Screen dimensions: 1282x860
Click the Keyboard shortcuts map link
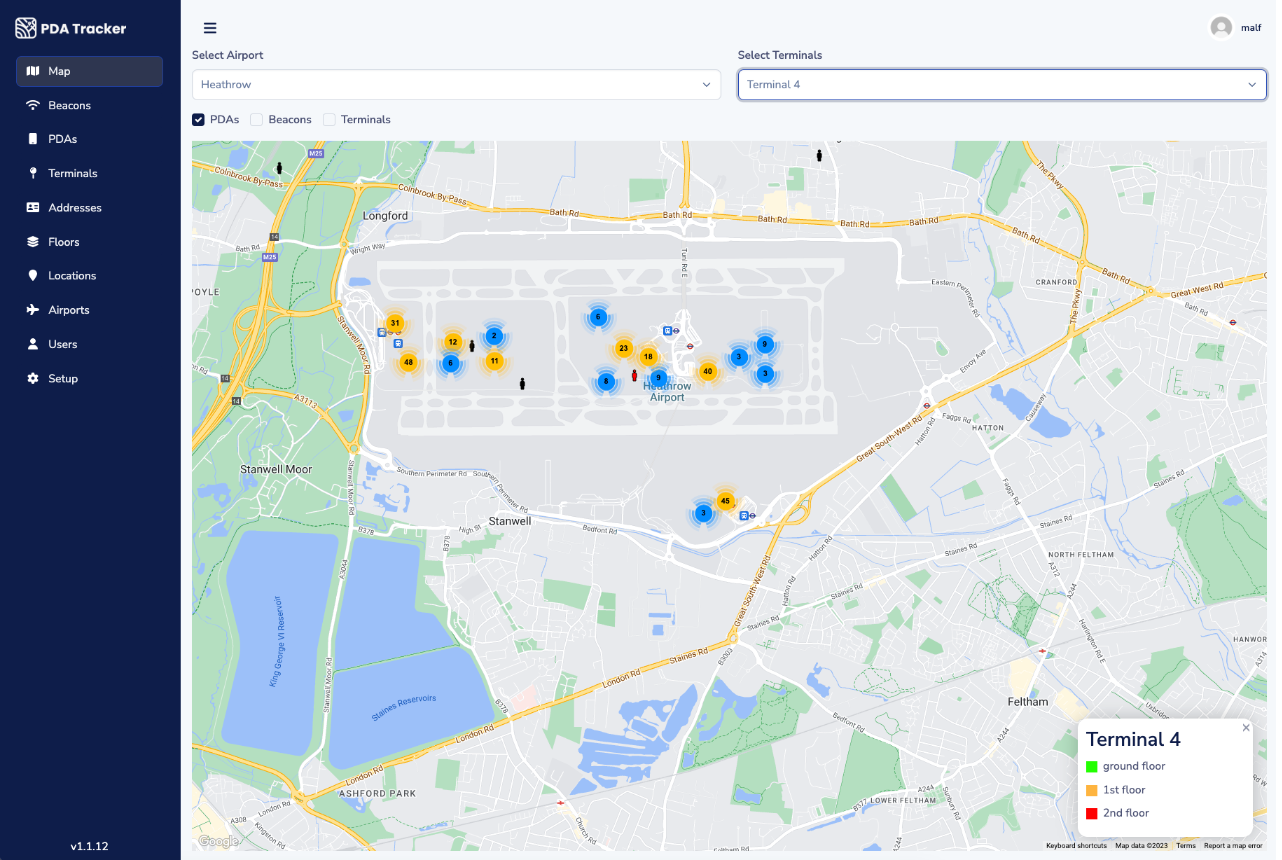point(1076,846)
